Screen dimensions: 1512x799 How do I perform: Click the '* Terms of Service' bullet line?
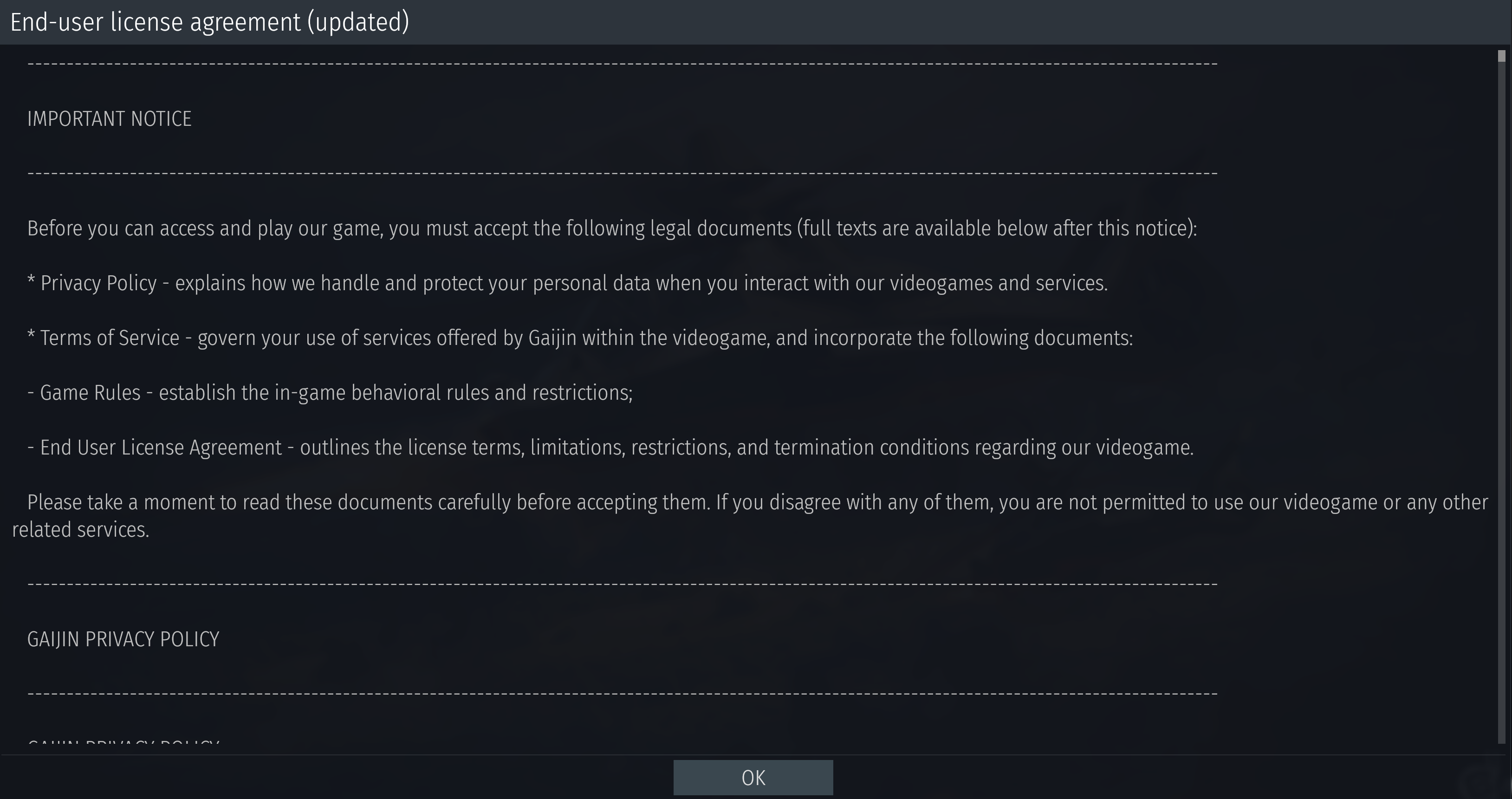pyautogui.click(x=580, y=338)
